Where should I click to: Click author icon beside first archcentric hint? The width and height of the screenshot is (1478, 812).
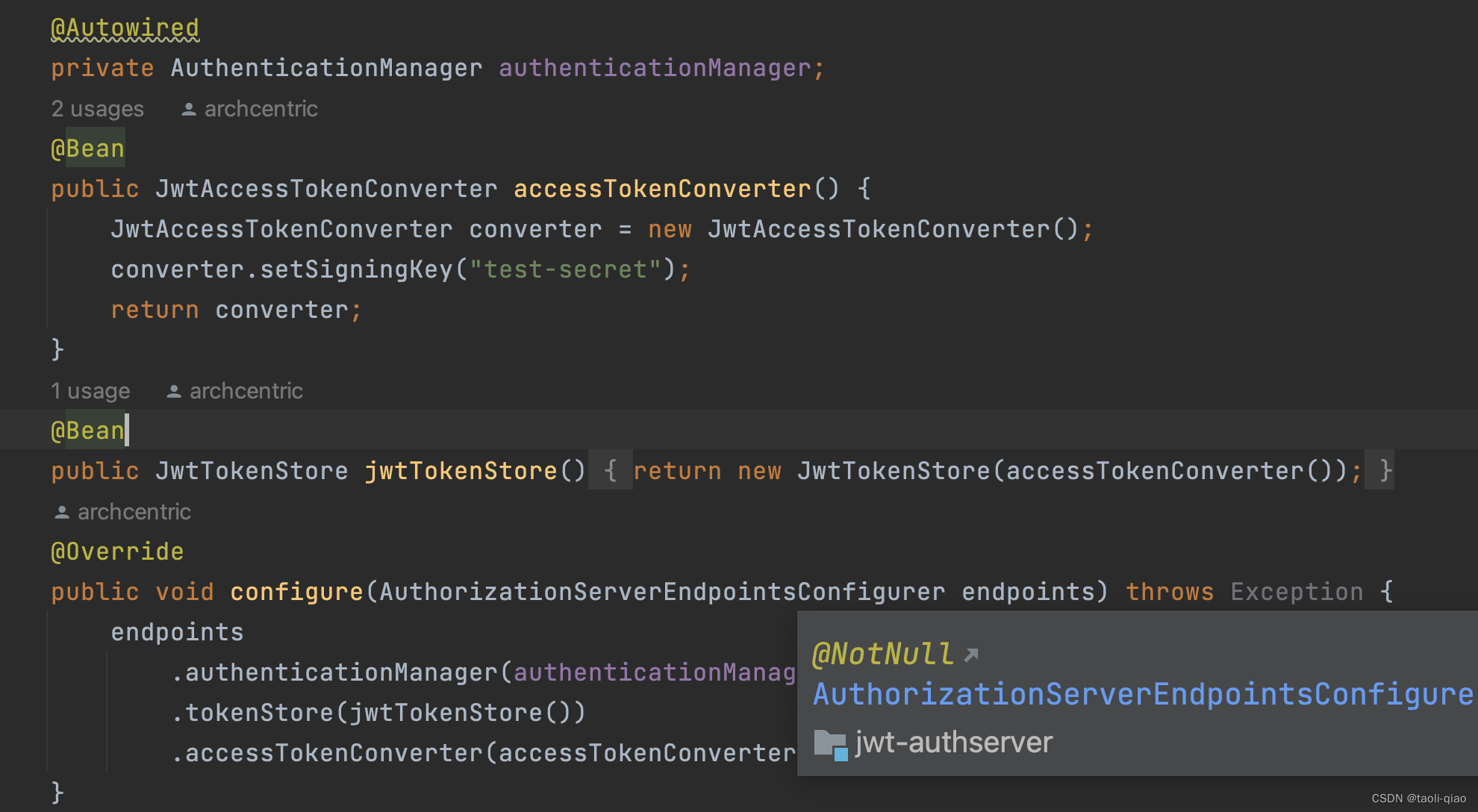pyautogui.click(x=189, y=110)
